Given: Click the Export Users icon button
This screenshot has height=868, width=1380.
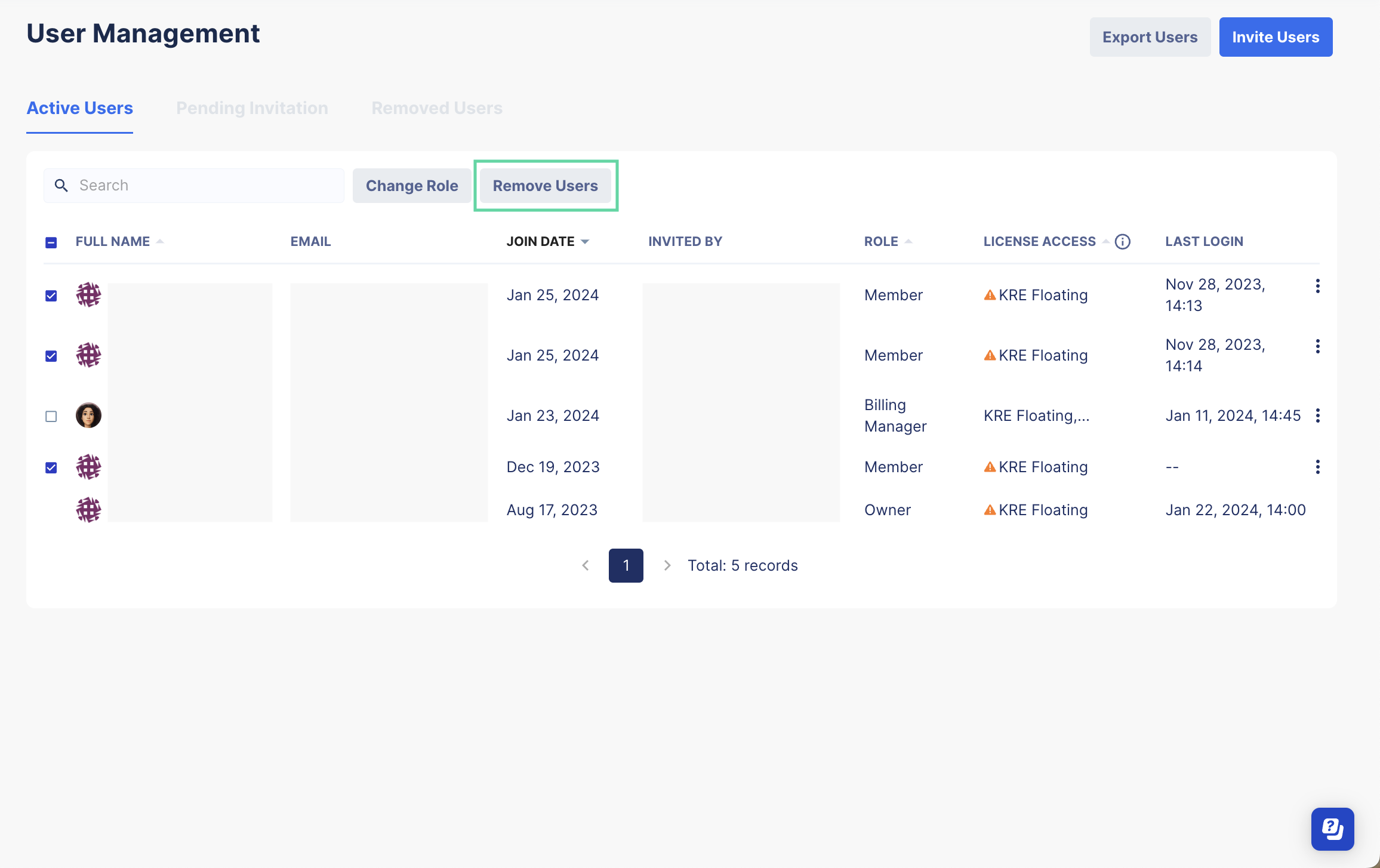Looking at the screenshot, I should pyautogui.click(x=1149, y=37).
